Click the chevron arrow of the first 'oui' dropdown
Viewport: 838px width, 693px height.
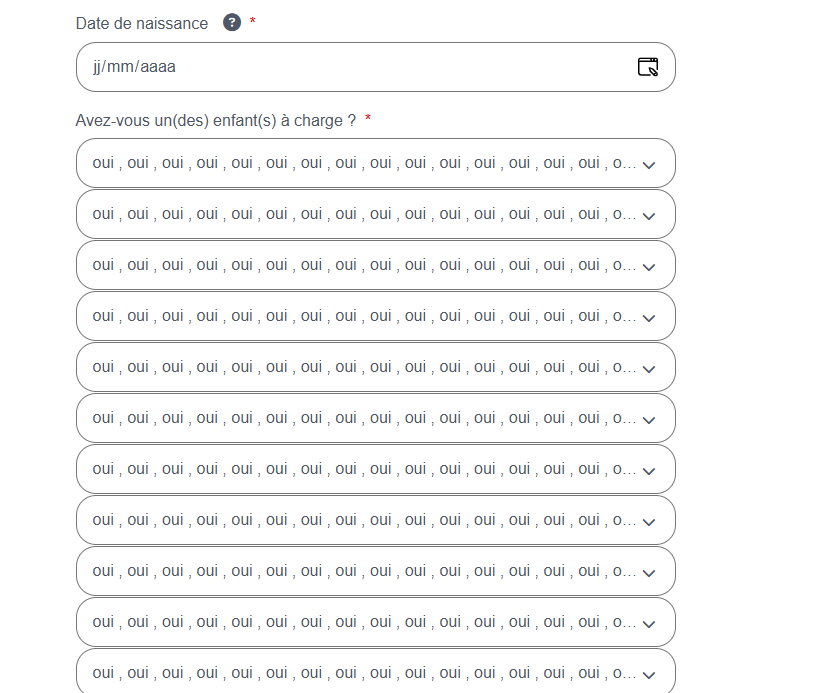pos(649,165)
